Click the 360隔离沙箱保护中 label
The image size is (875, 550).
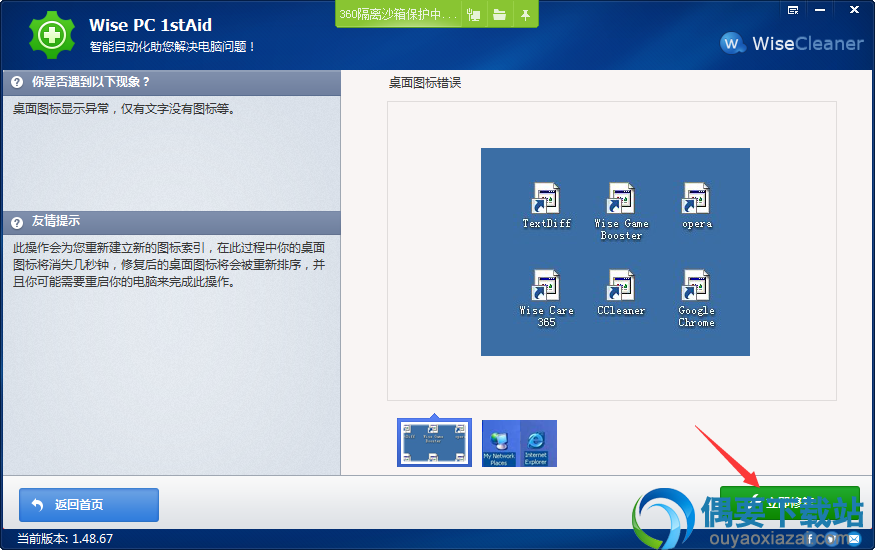point(398,15)
